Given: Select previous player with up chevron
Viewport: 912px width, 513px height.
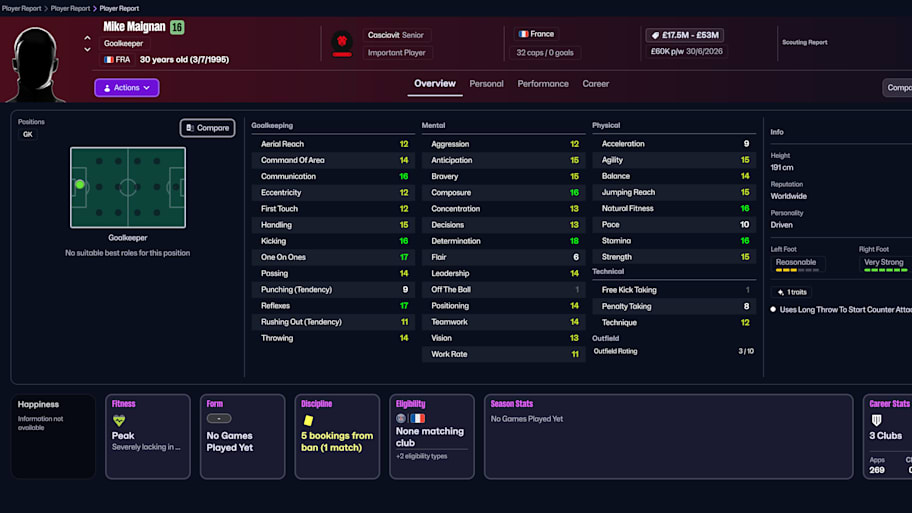Looking at the screenshot, I should [x=87, y=38].
